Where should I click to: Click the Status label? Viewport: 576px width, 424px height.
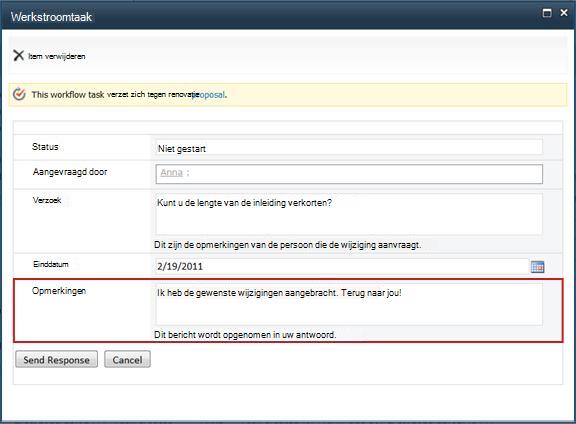click(45, 147)
